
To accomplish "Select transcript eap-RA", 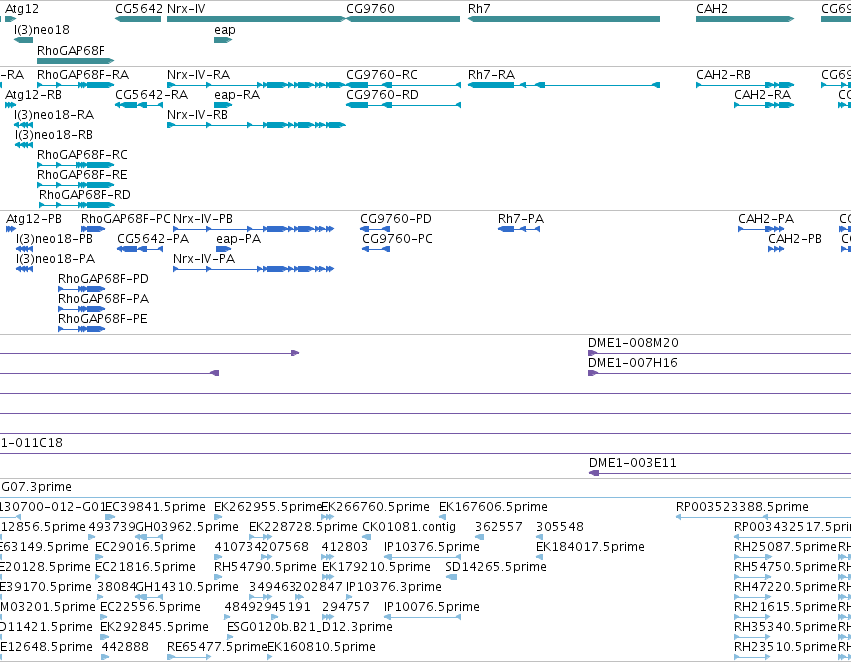I will pos(237,94).
